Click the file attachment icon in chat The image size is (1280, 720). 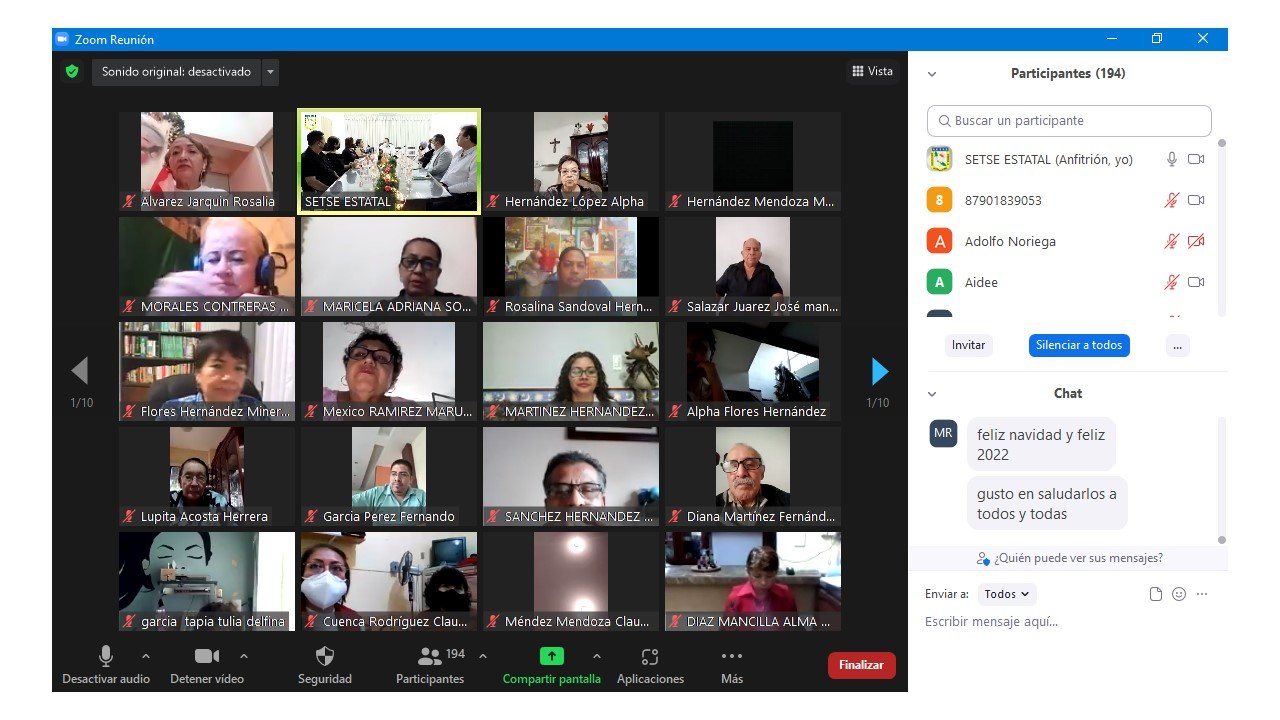(x=1156, y=594)
